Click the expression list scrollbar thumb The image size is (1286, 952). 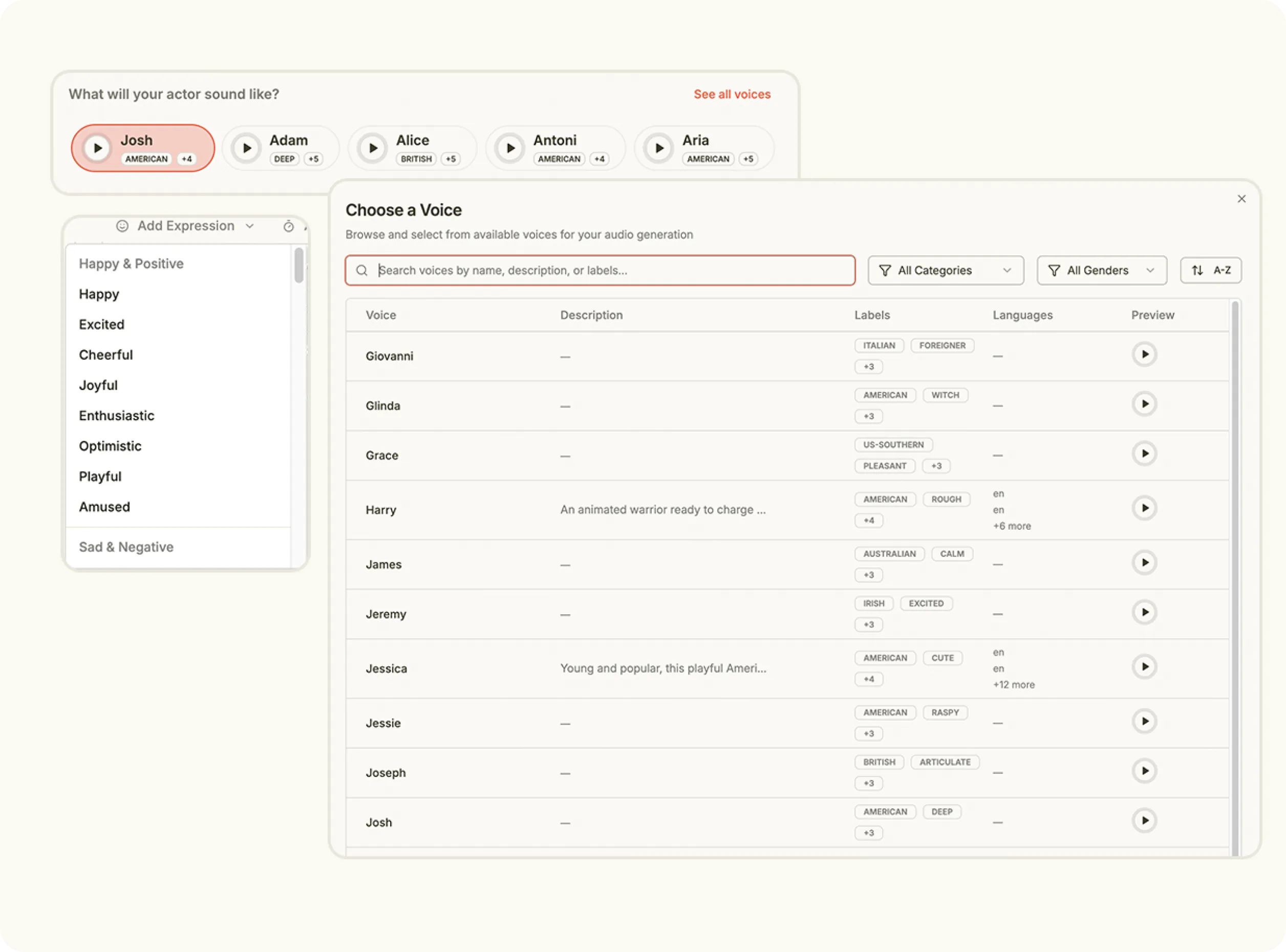tap(298, 265)
